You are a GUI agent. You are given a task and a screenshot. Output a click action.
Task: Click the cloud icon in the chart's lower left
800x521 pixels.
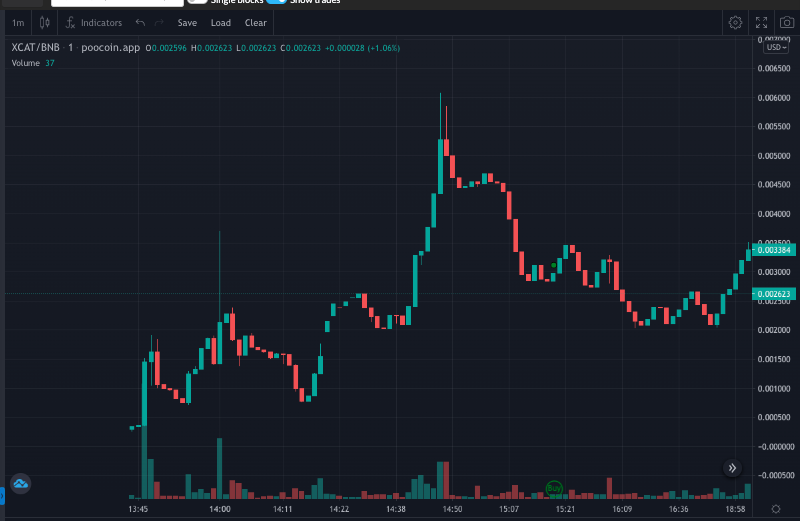20,483
